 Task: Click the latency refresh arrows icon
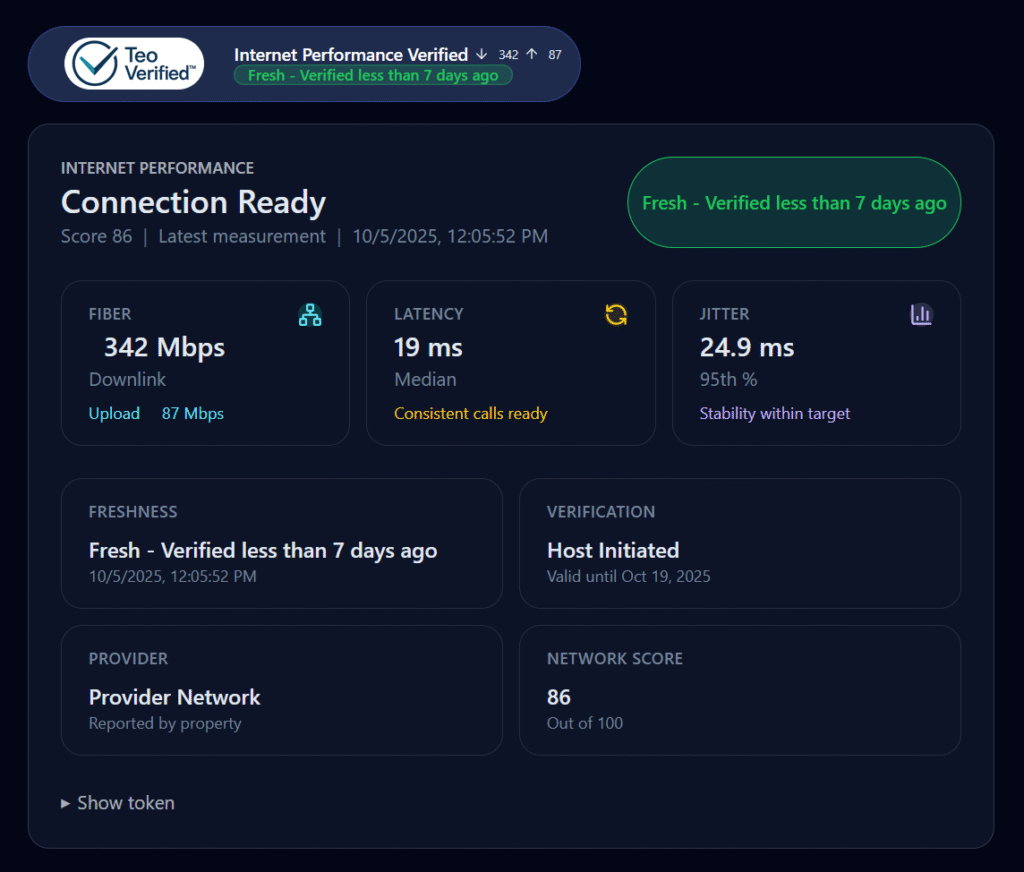(x=616, y=315)
